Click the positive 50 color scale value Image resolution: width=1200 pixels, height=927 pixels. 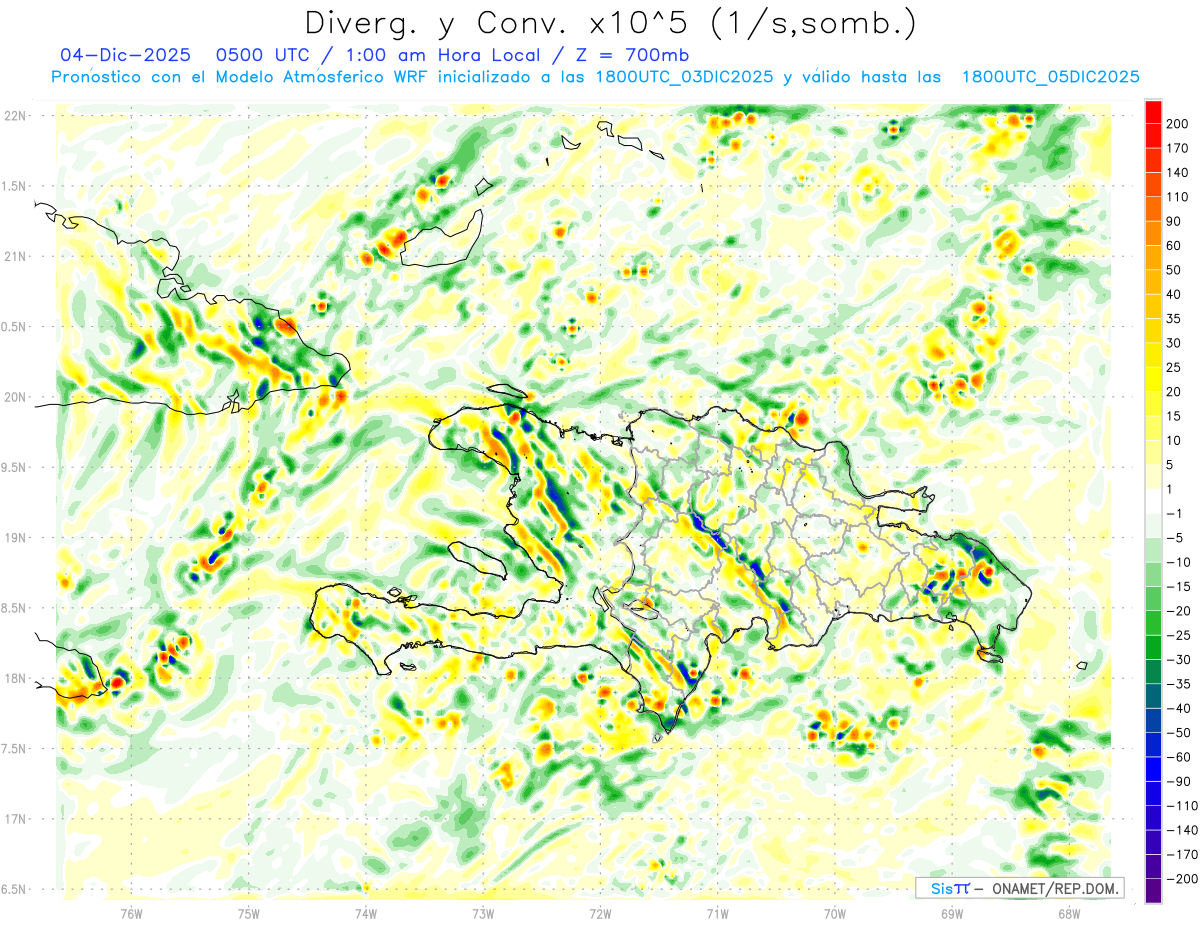pyautogui.click(x=1175, y=270)
